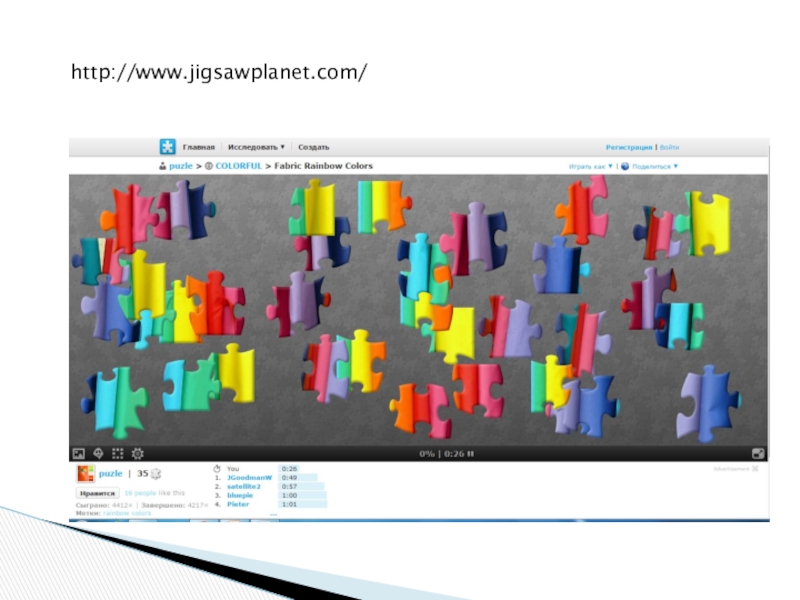The height and width of the screenshot is (600, 800).
Task: Click the puzle user avatar thumbnail
Action: coord(86,474)
